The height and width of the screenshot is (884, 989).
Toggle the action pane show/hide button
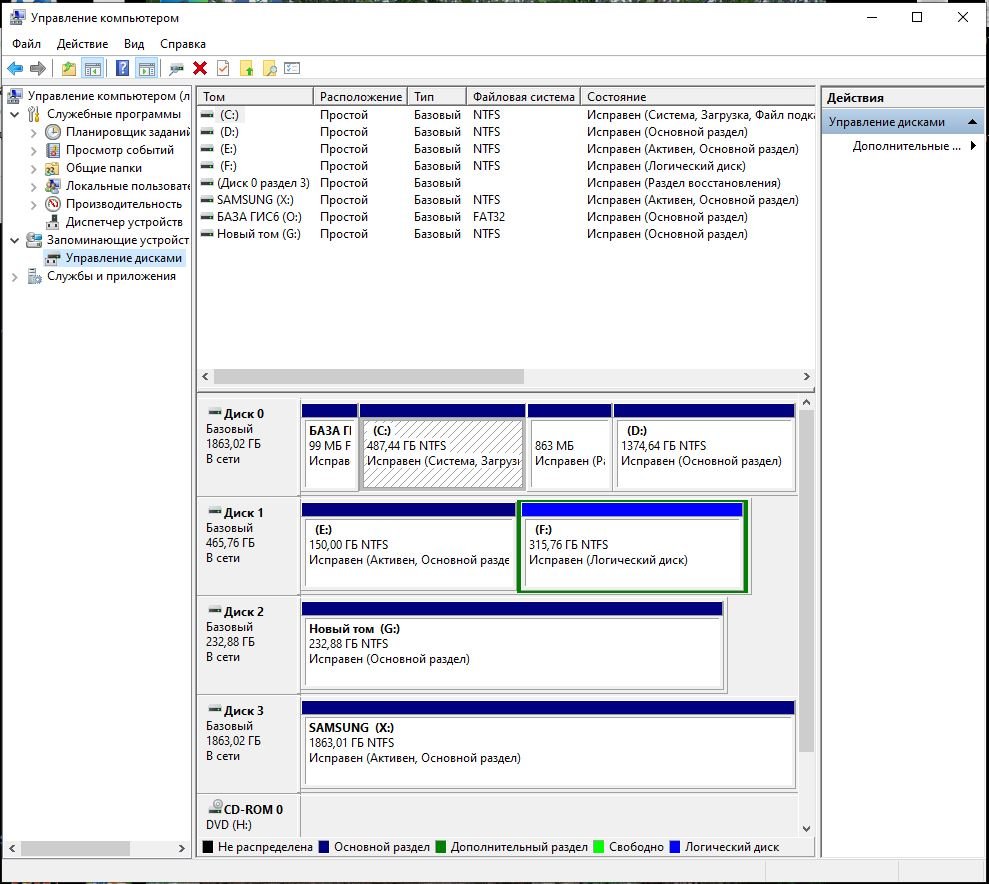pyautogui.click(x=146, y=68)
